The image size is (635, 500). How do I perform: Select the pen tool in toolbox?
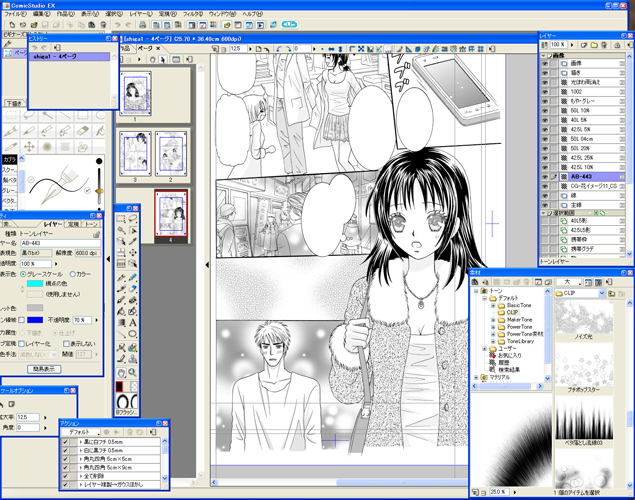[x=121, y=278]
